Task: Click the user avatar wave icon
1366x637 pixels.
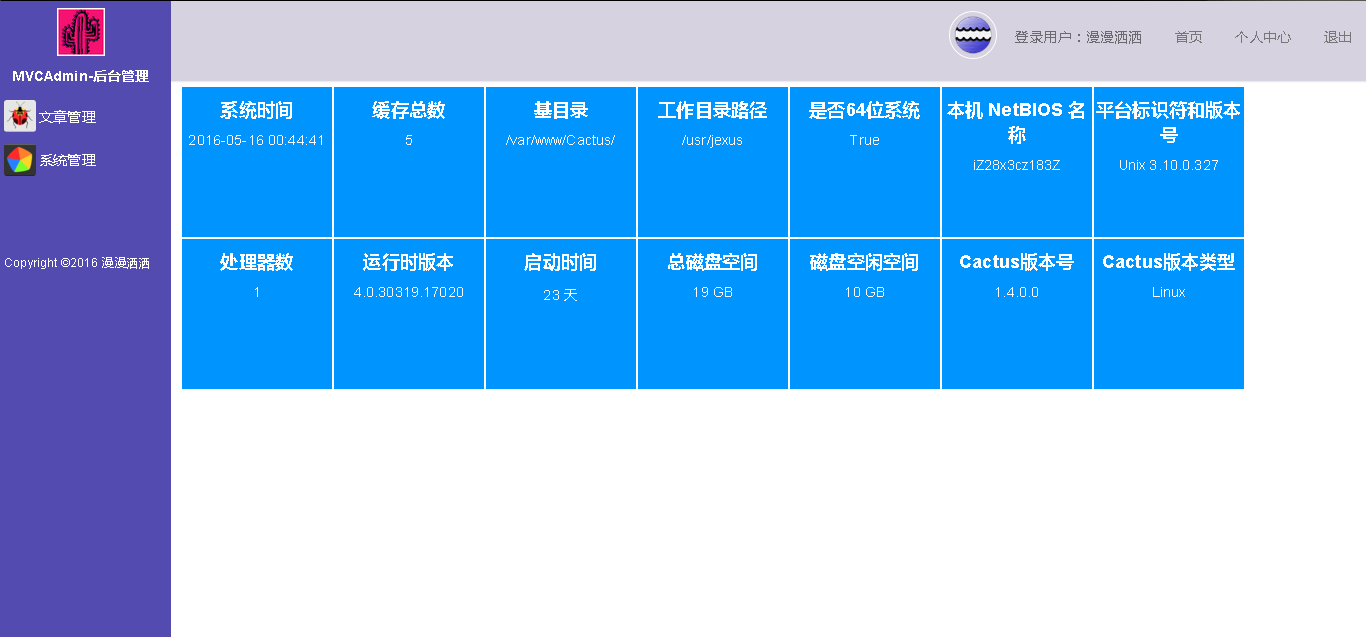Action: point(972,36)
